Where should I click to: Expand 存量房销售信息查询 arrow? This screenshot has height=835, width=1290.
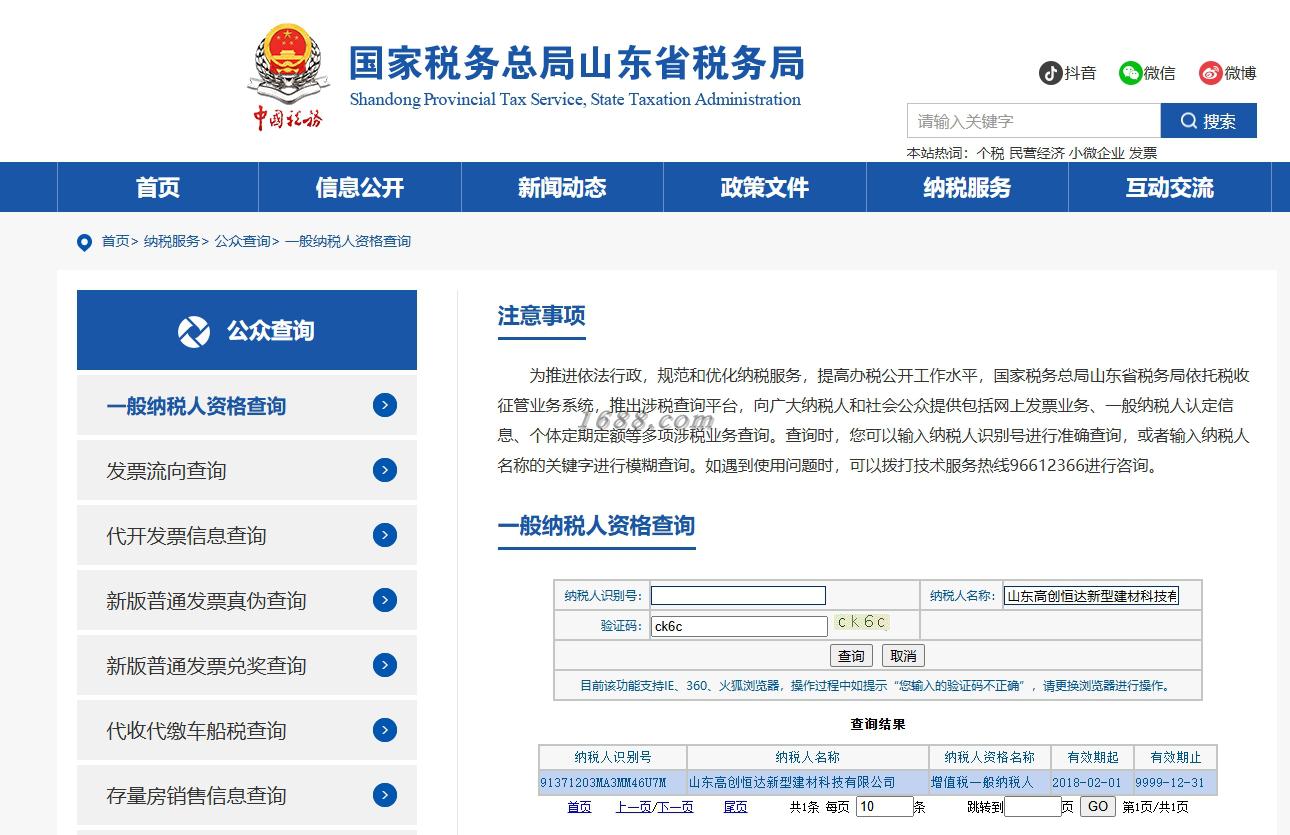point(385,795)
